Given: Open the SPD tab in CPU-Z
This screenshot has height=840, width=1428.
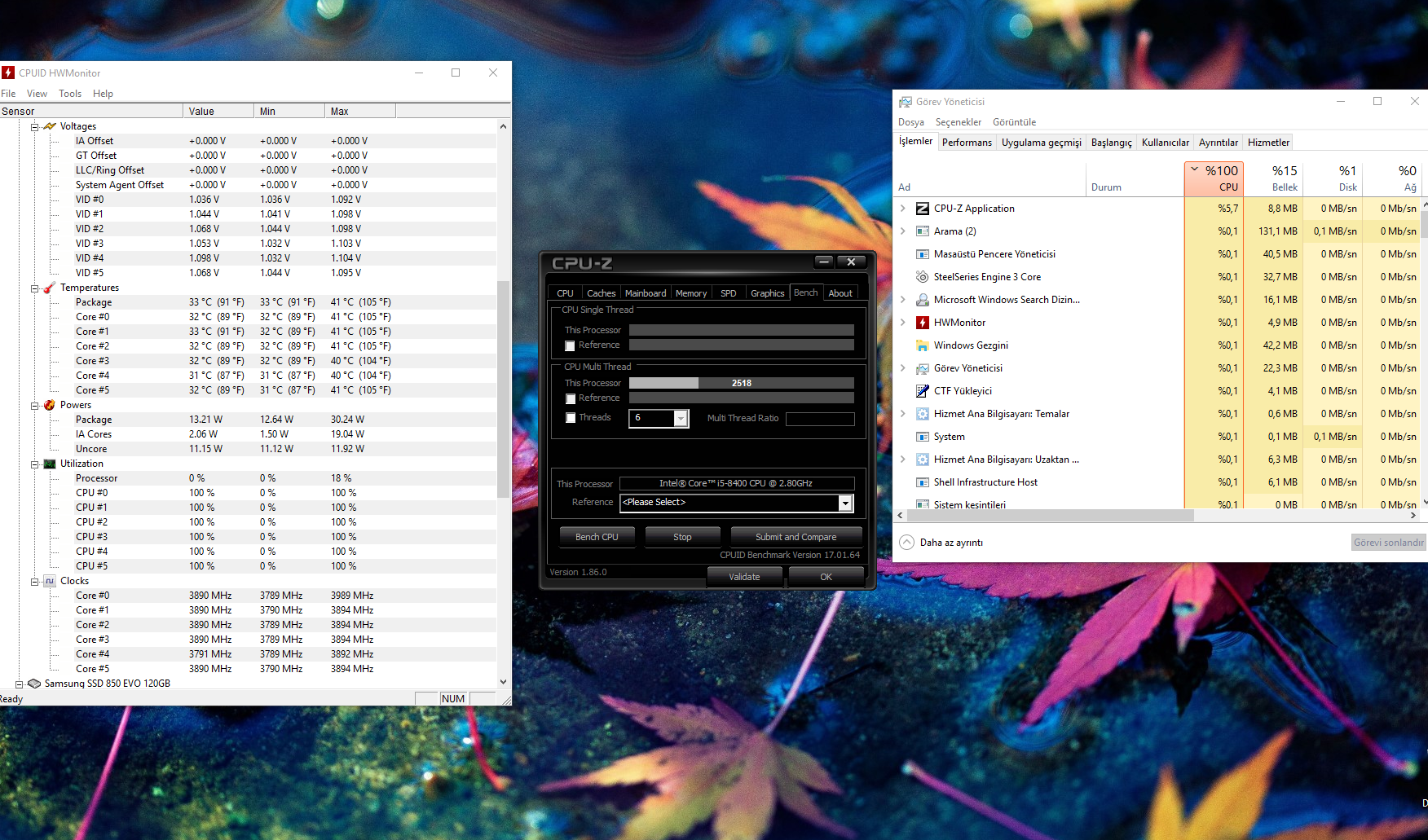Looking at the screenshot, I should click(x=729, y=293).
